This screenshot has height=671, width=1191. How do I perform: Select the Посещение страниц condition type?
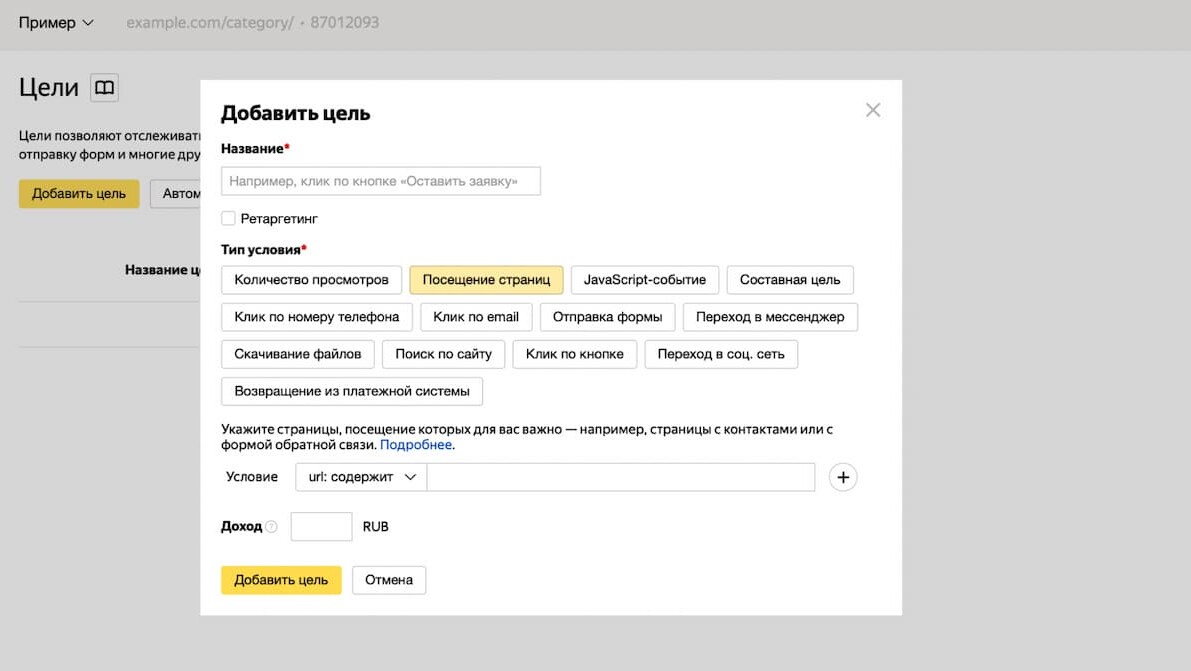point(486,280)
